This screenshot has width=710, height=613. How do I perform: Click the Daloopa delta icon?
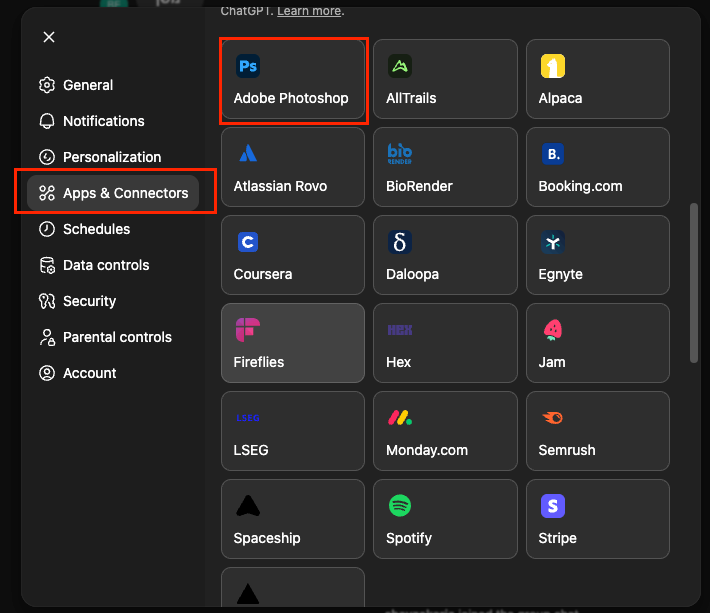(x=400, y=242)
